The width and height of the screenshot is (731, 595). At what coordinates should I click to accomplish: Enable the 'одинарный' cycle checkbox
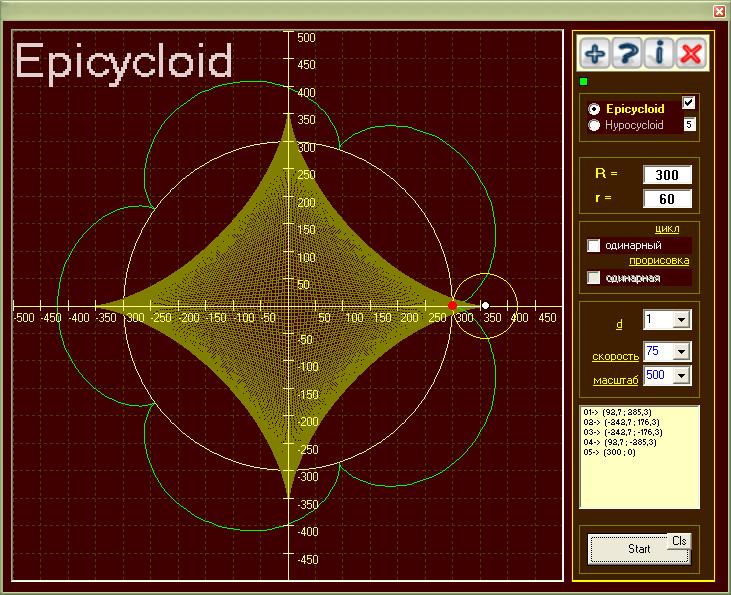[594, 246]
